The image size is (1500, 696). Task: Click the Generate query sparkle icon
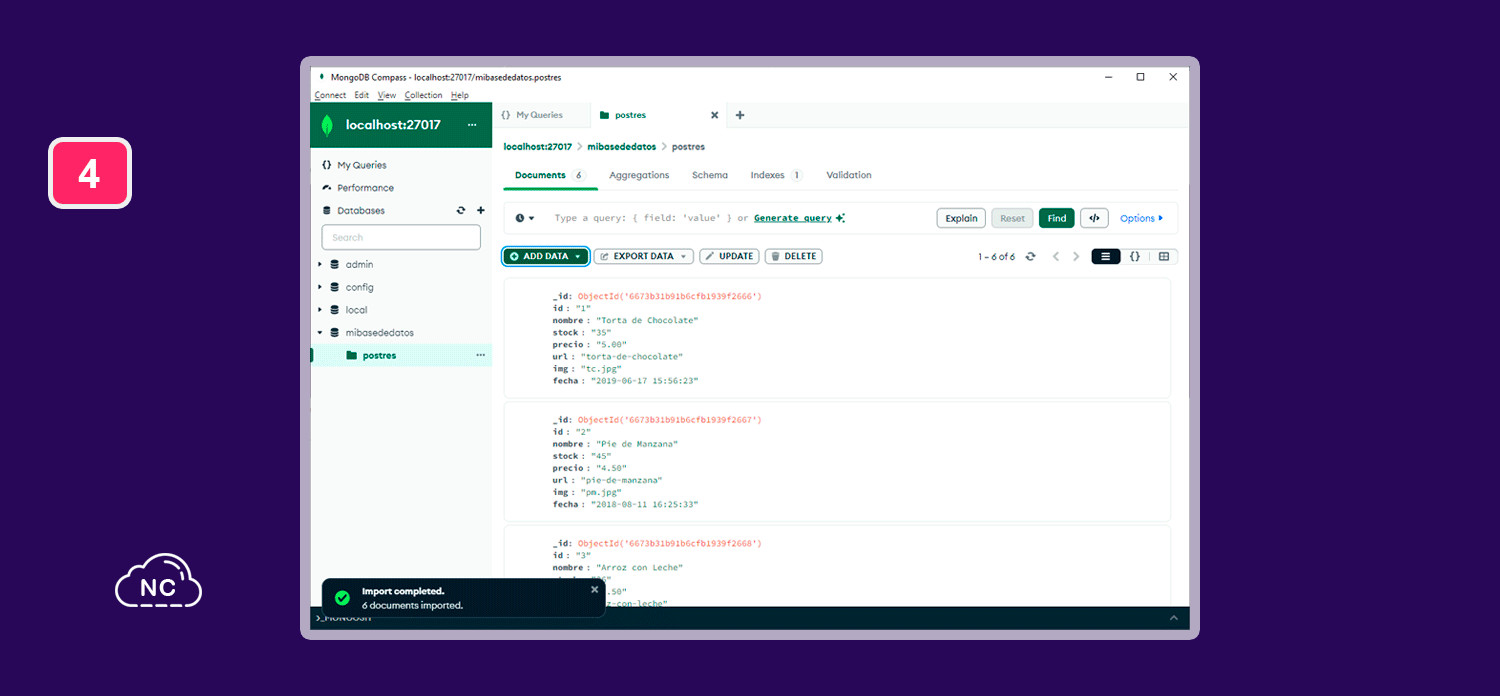point(840,218)
